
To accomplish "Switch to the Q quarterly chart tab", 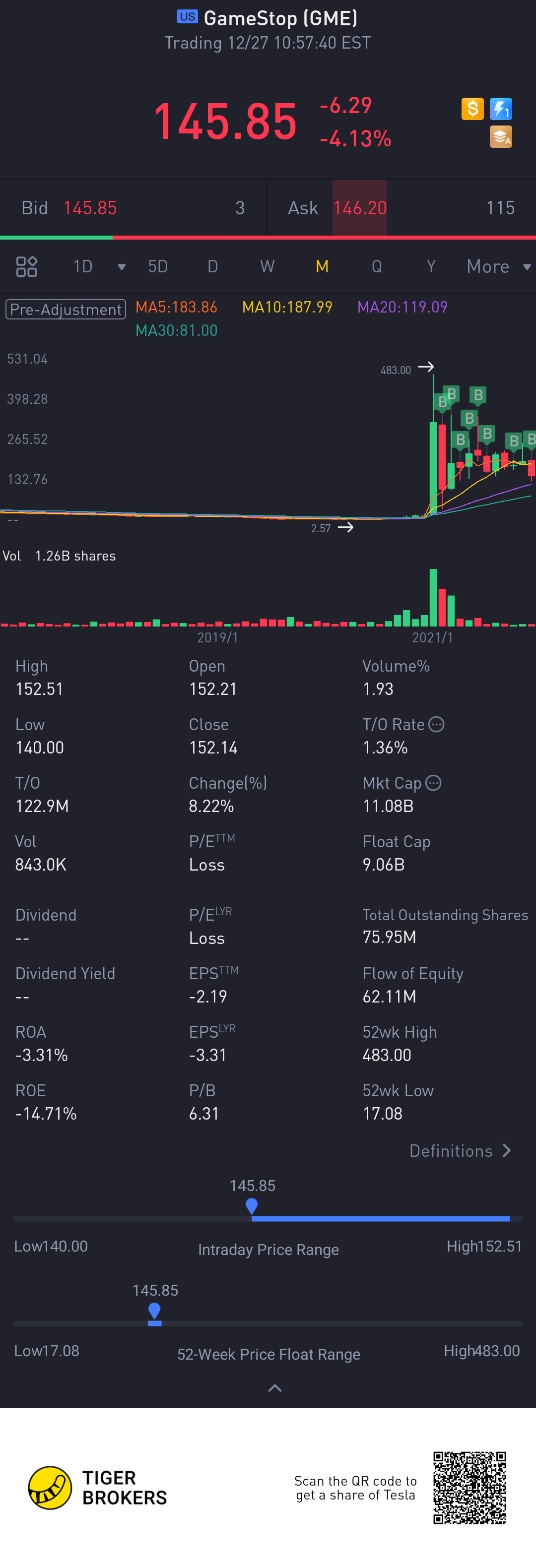I will (377, 266).
